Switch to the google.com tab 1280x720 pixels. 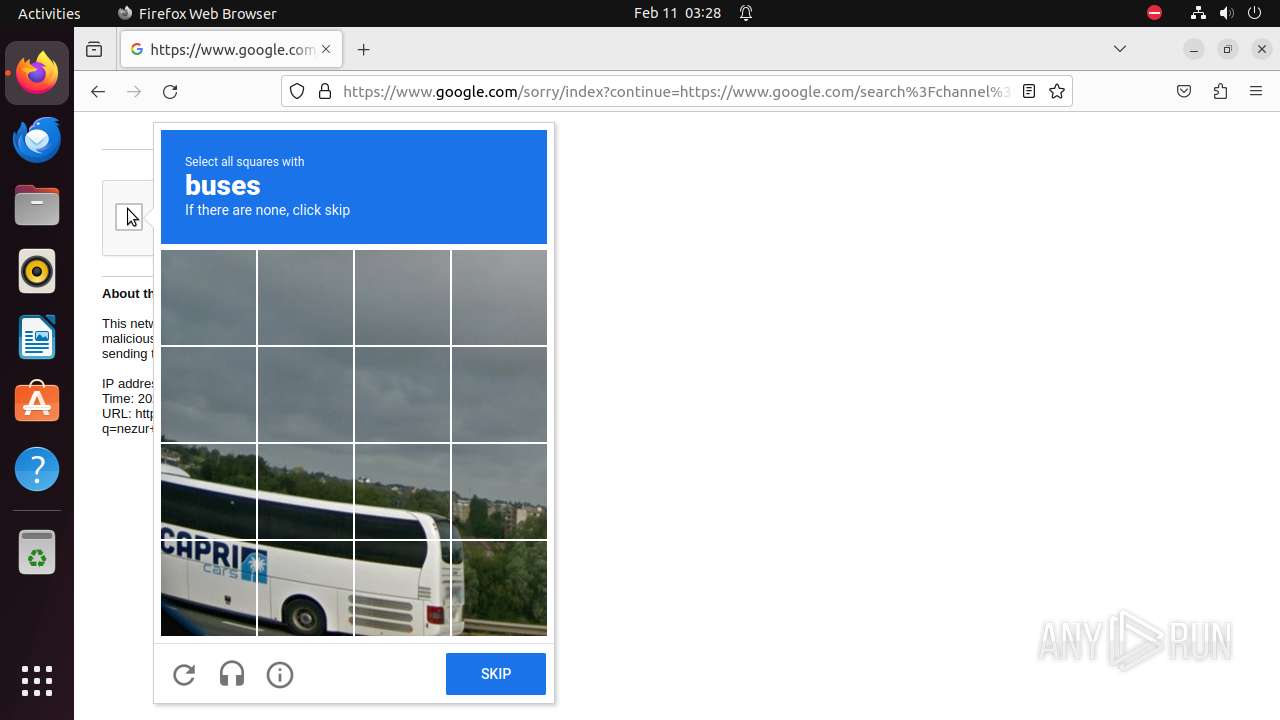[232, 49]
